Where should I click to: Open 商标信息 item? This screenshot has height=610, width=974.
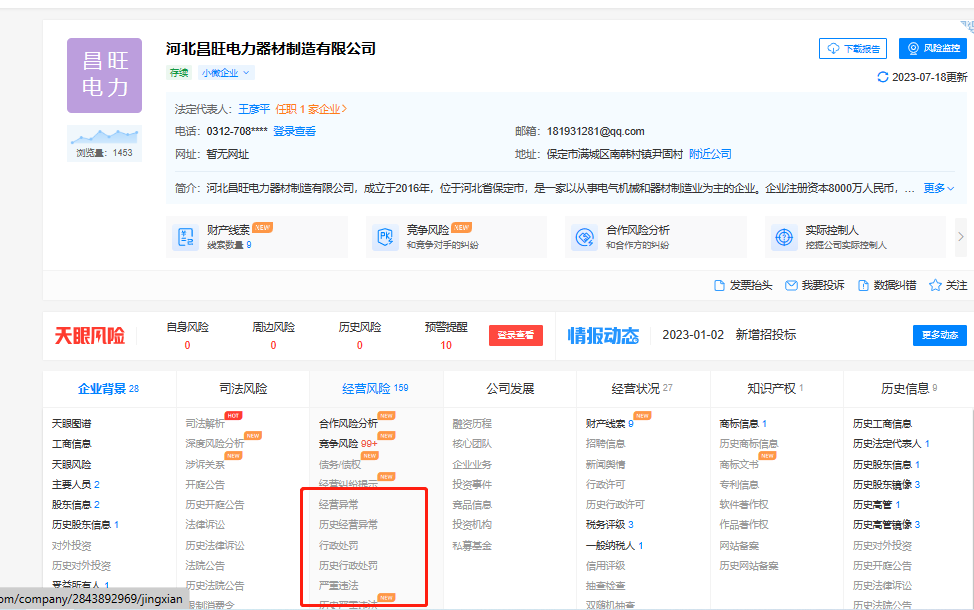click(744, 424)
